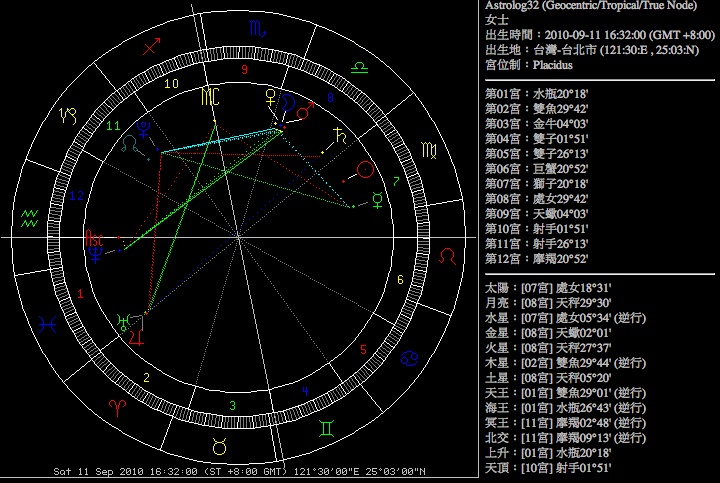
Task: Click the red Aries ram symbol
Action: coord(117,408)
